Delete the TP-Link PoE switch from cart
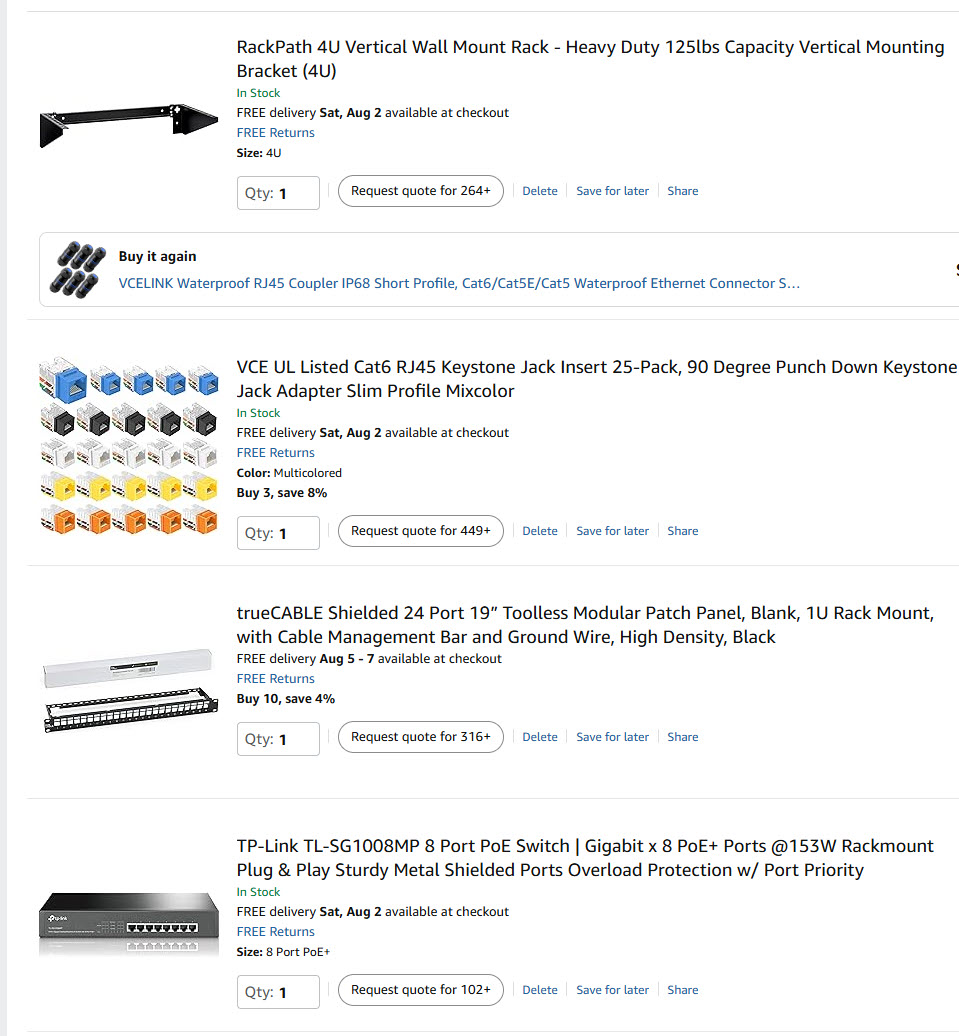 540,990
